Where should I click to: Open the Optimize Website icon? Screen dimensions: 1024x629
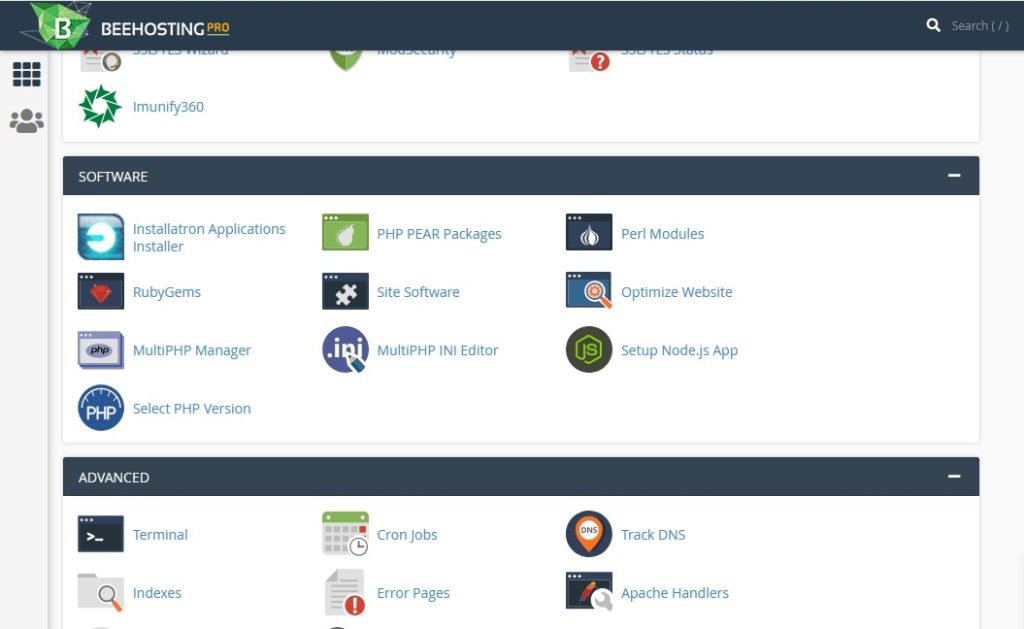(588, 291)
